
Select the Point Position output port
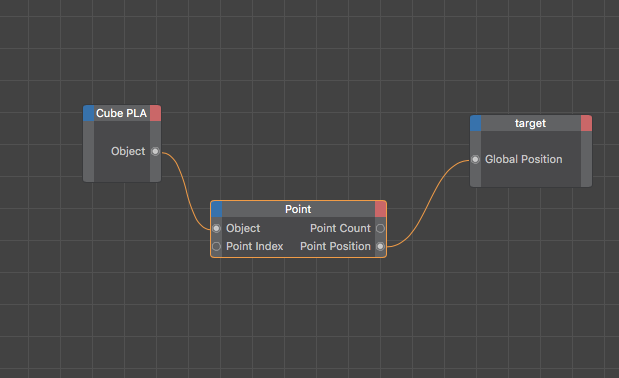tap(380, 247)
